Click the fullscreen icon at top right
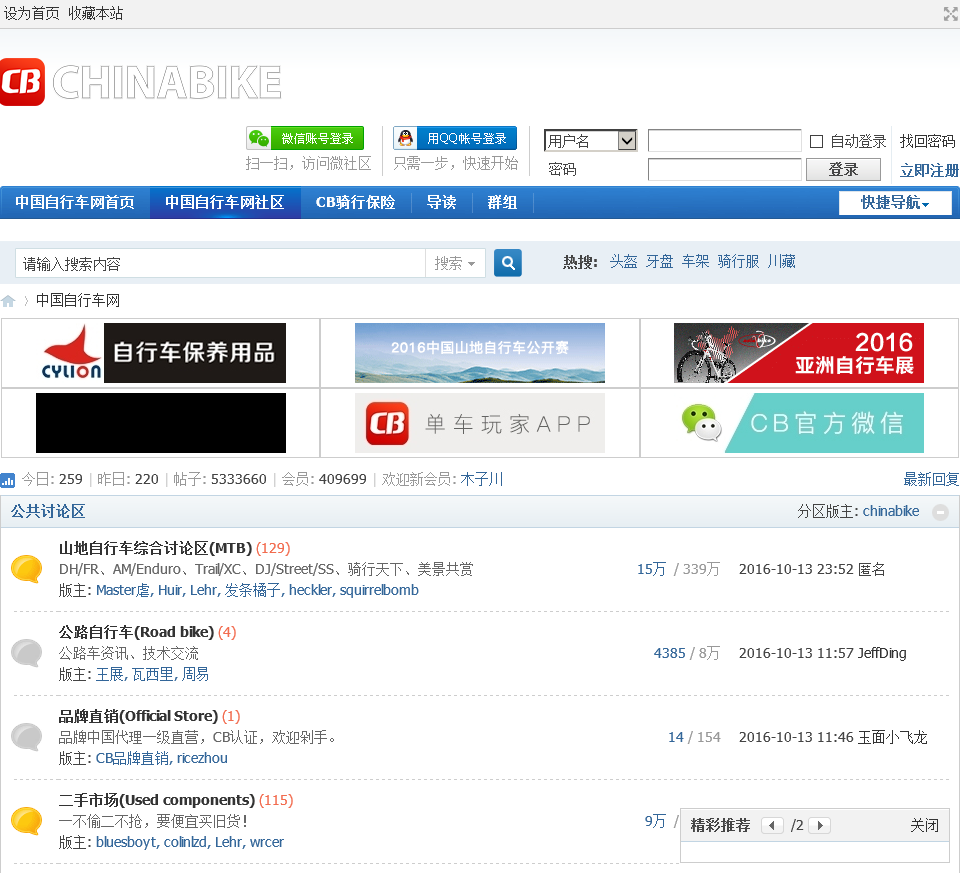960x873 pixels. coord(951,13)
